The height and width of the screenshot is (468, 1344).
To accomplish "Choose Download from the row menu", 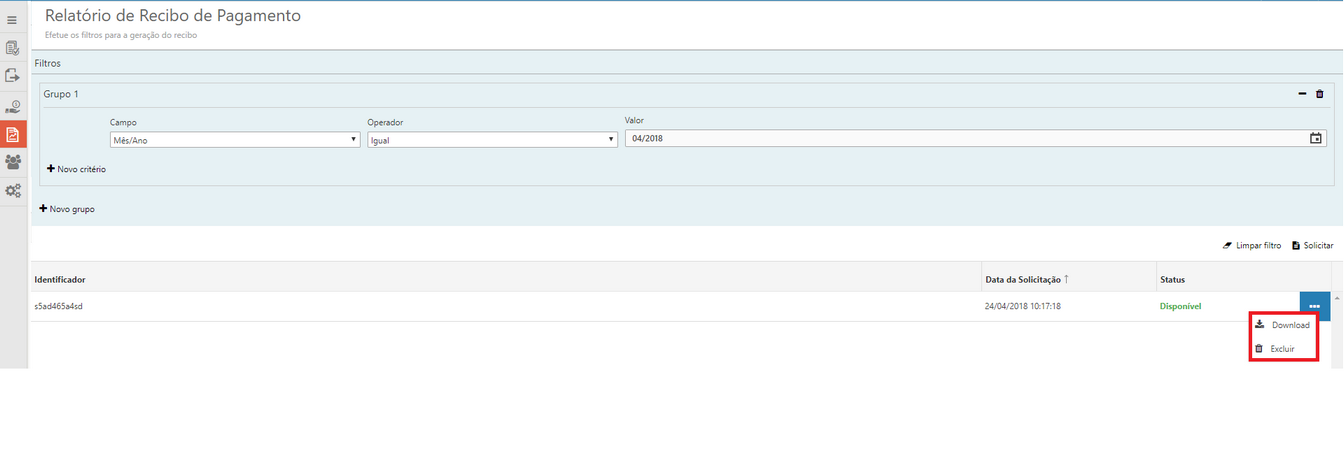I will pyautogui.click(x=1283, y=325).
